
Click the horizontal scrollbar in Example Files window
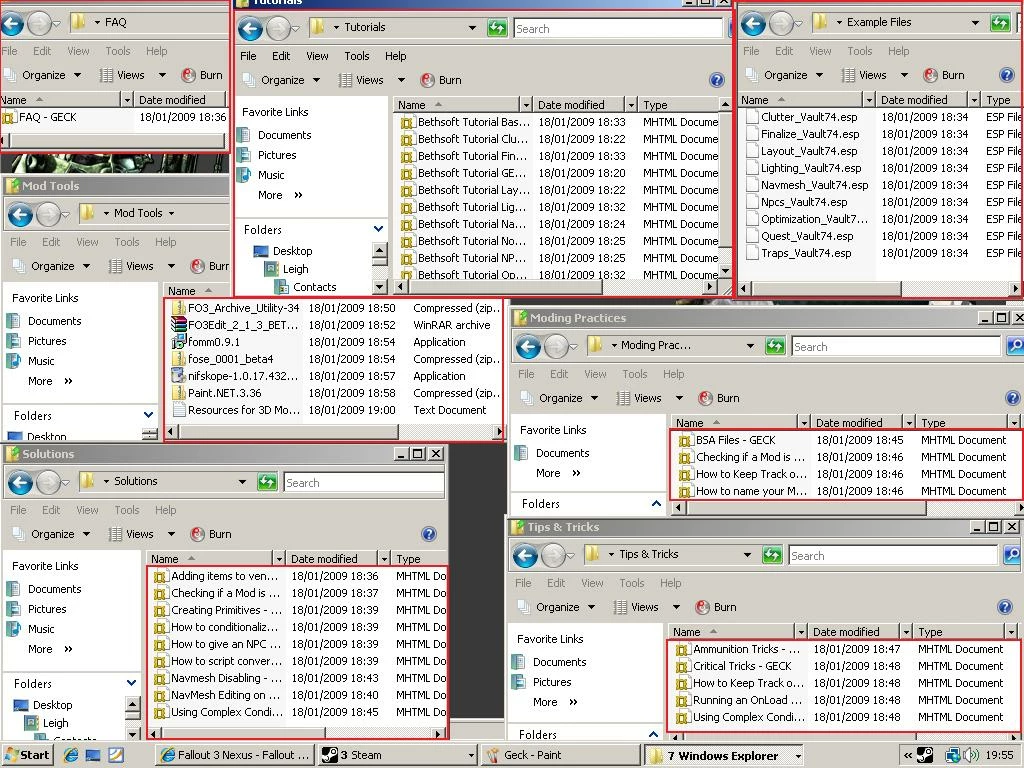[x=827, y=288]
